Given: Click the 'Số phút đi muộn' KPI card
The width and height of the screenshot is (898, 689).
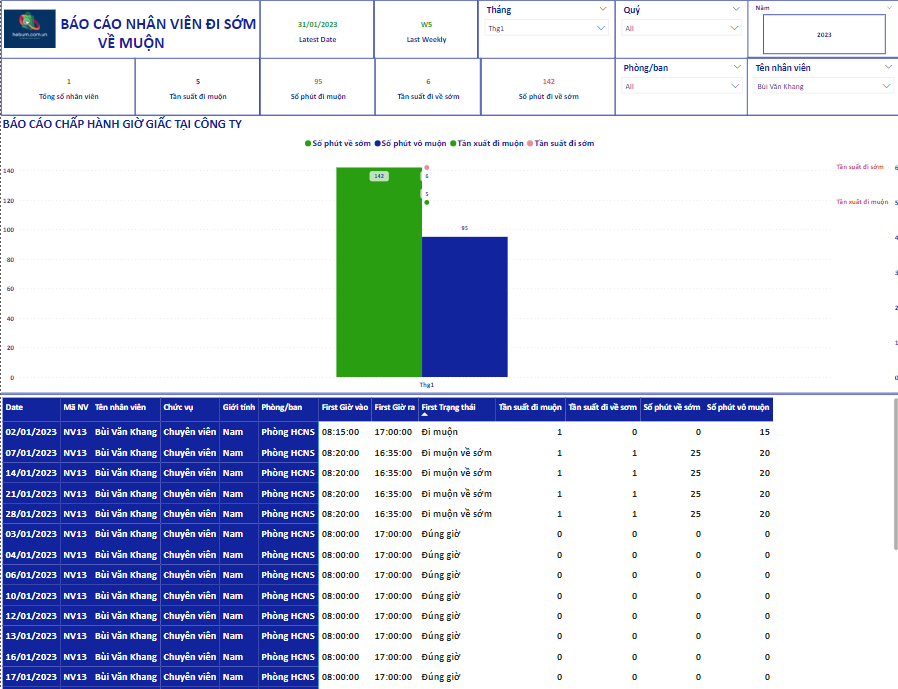Looking at the screenshot, I should pyautogui.click(x=318, y=88).
